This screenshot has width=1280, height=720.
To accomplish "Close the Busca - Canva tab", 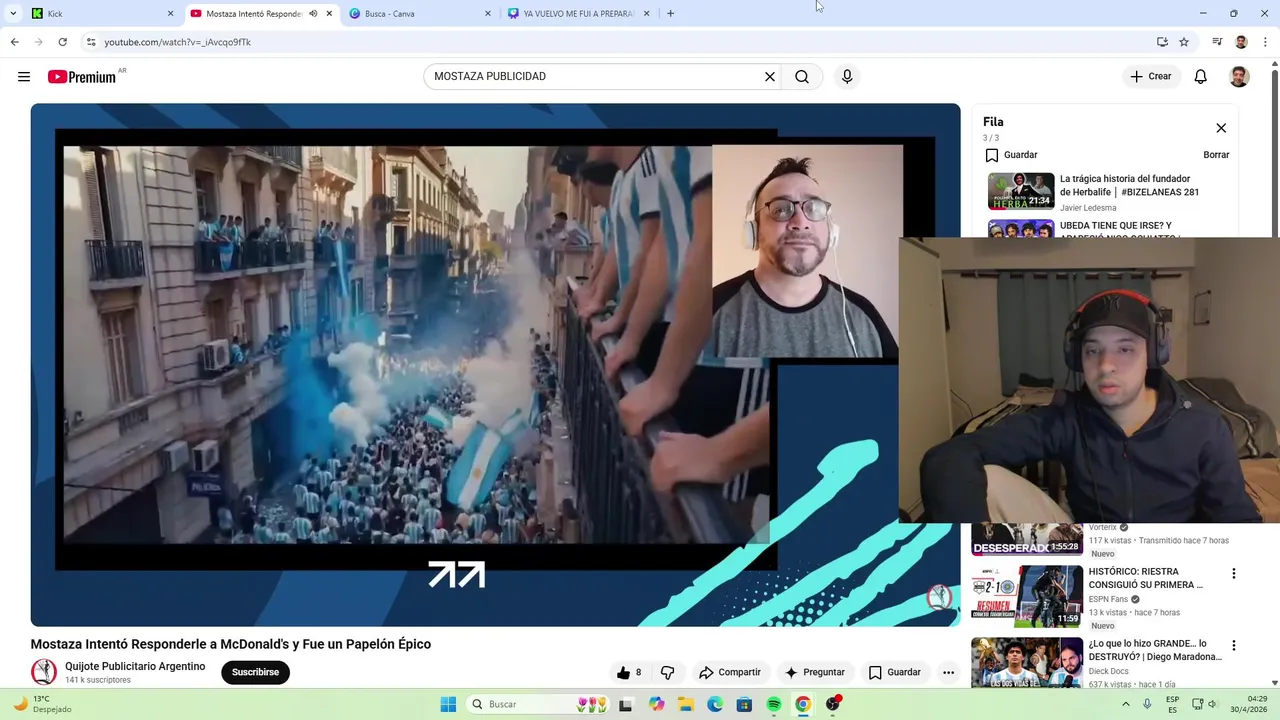I will pos(488,14).
